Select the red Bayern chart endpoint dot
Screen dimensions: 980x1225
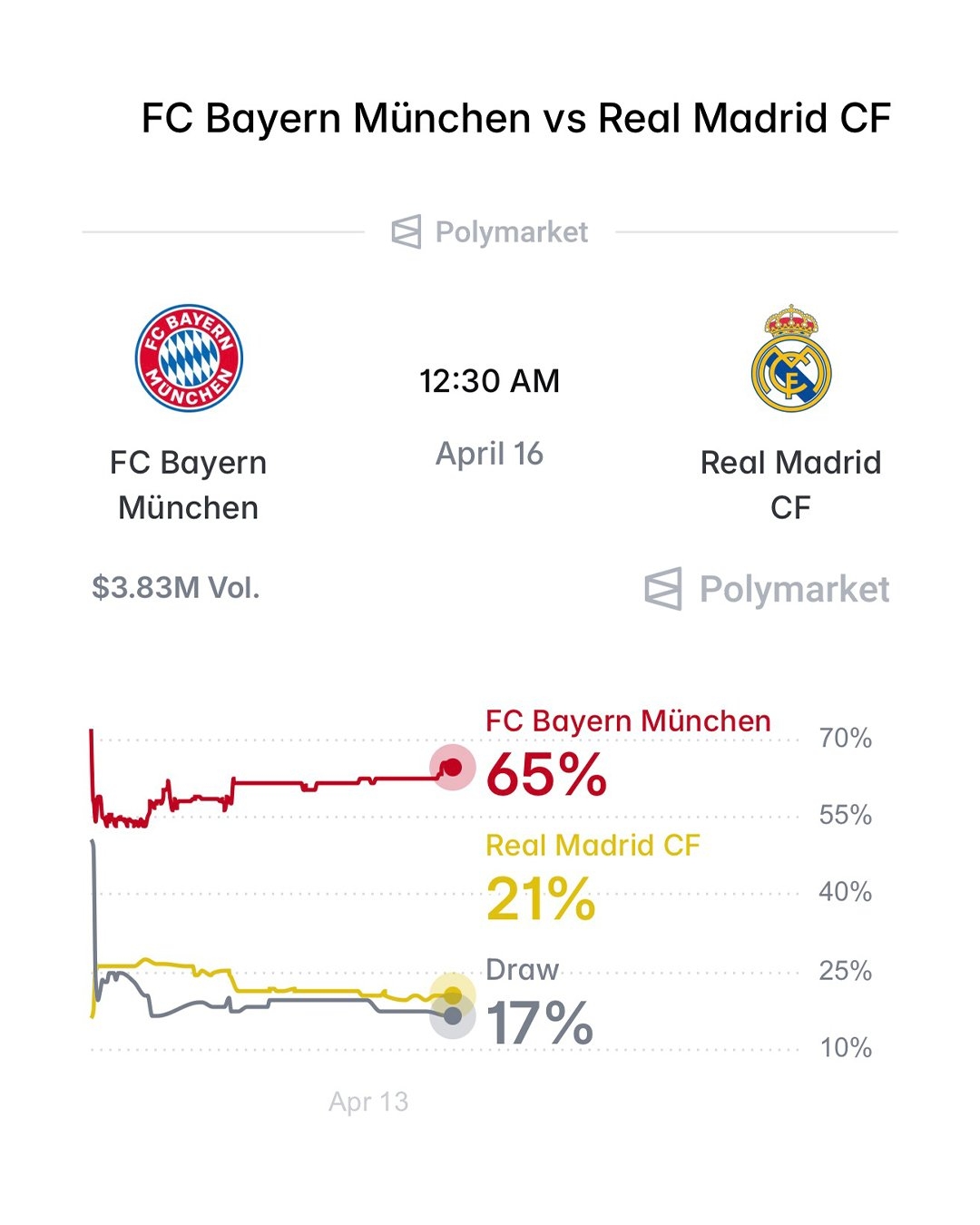(x=452, y=769)
